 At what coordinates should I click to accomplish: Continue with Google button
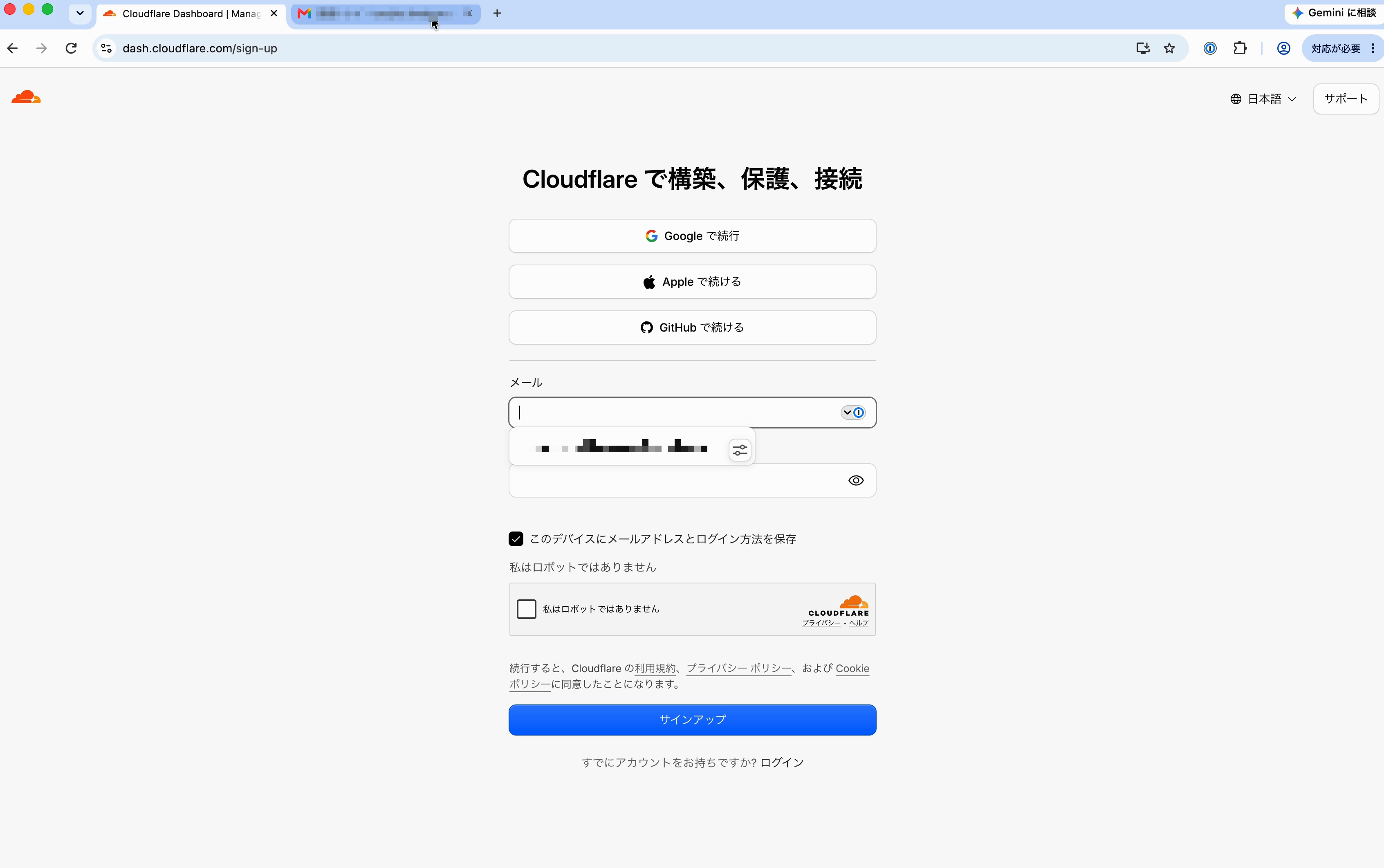click(x=692, y=236)
